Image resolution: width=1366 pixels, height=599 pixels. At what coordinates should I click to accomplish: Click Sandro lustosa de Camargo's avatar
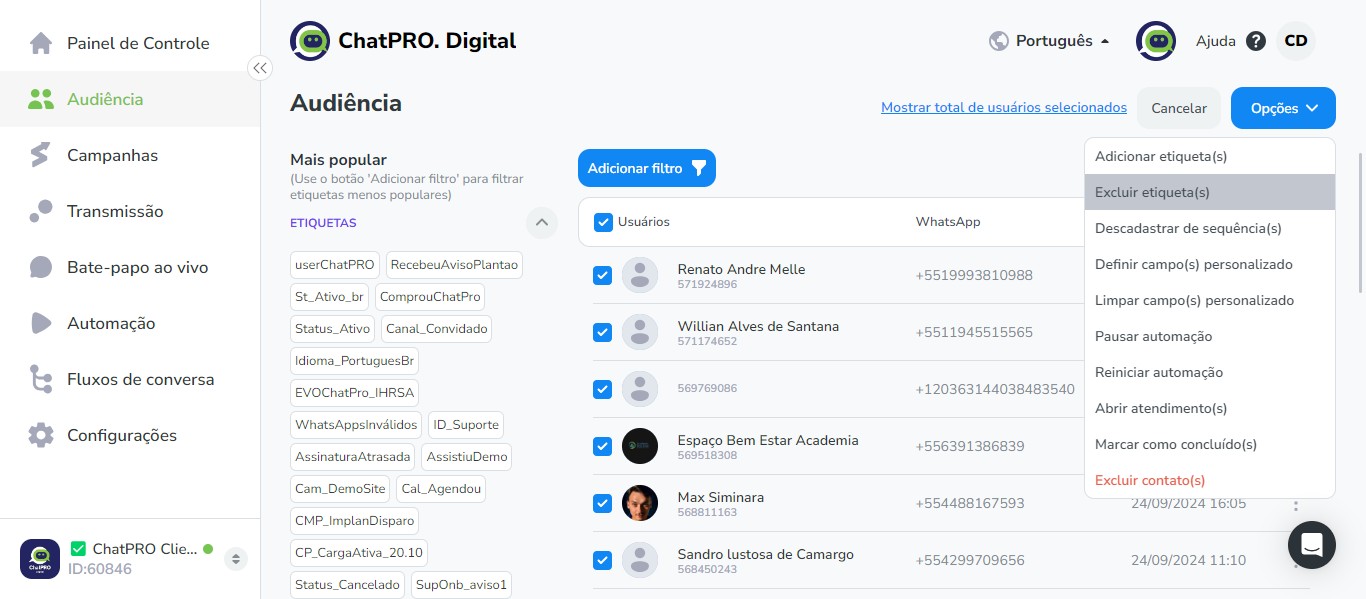click(640, 560)
